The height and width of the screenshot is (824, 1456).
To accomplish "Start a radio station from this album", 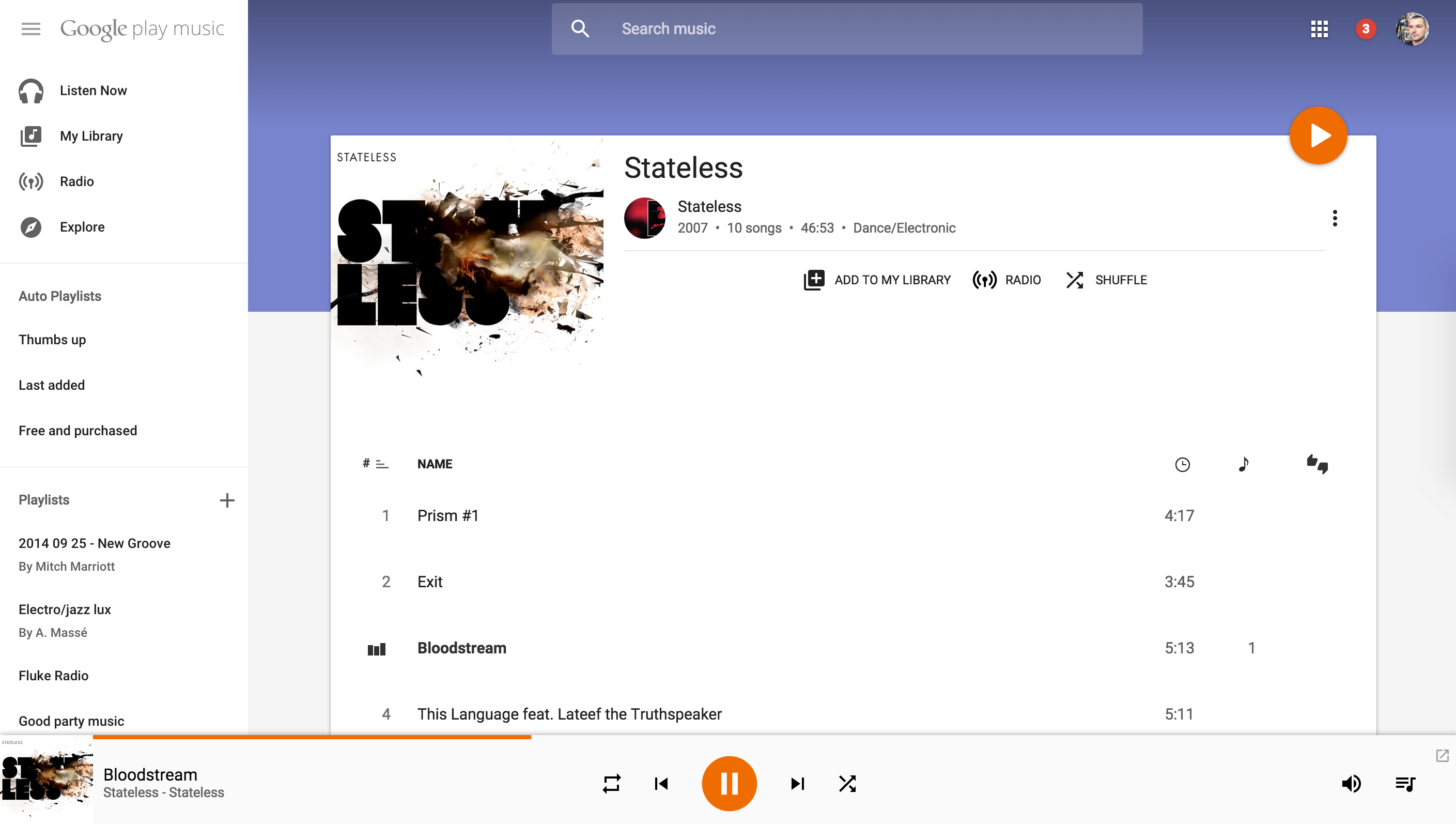I will (1006, 280).
